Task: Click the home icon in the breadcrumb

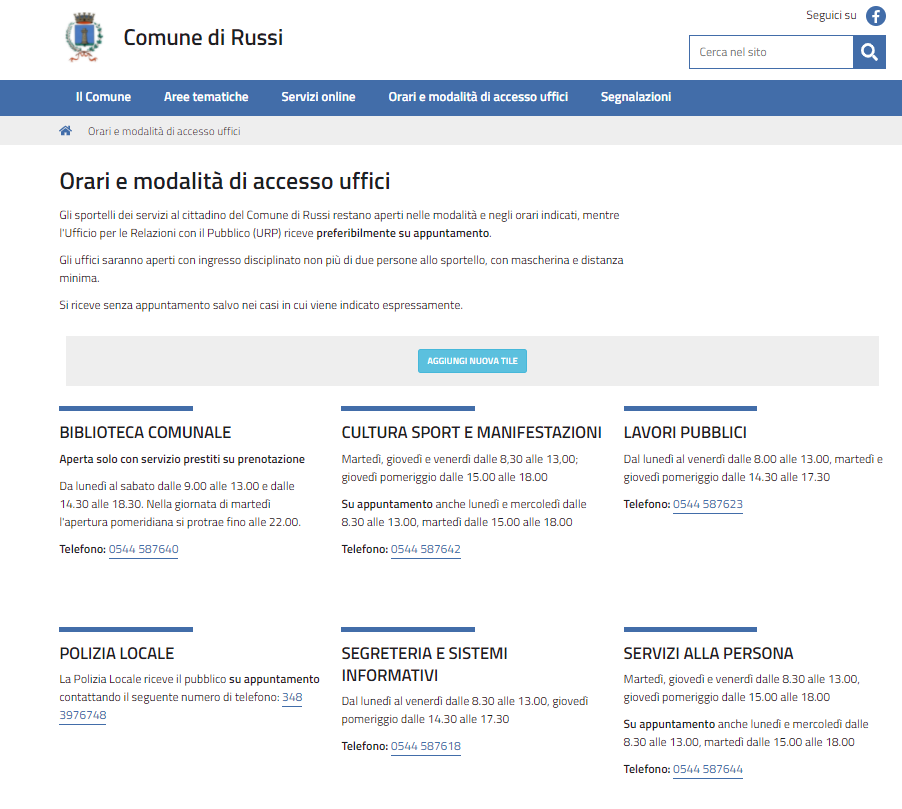Action: 66,131
